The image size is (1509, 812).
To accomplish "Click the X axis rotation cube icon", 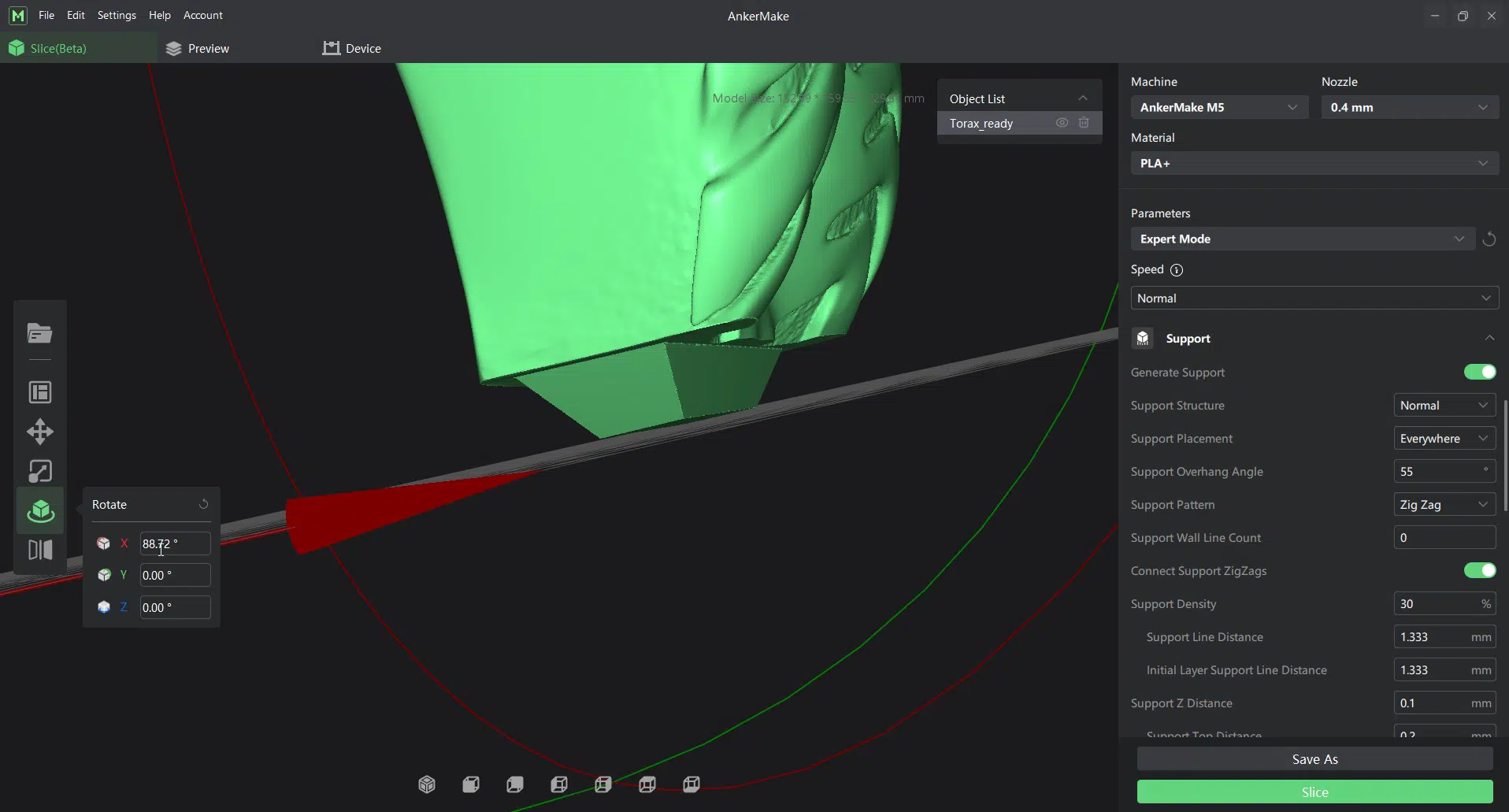I will [x=103, y=543].
